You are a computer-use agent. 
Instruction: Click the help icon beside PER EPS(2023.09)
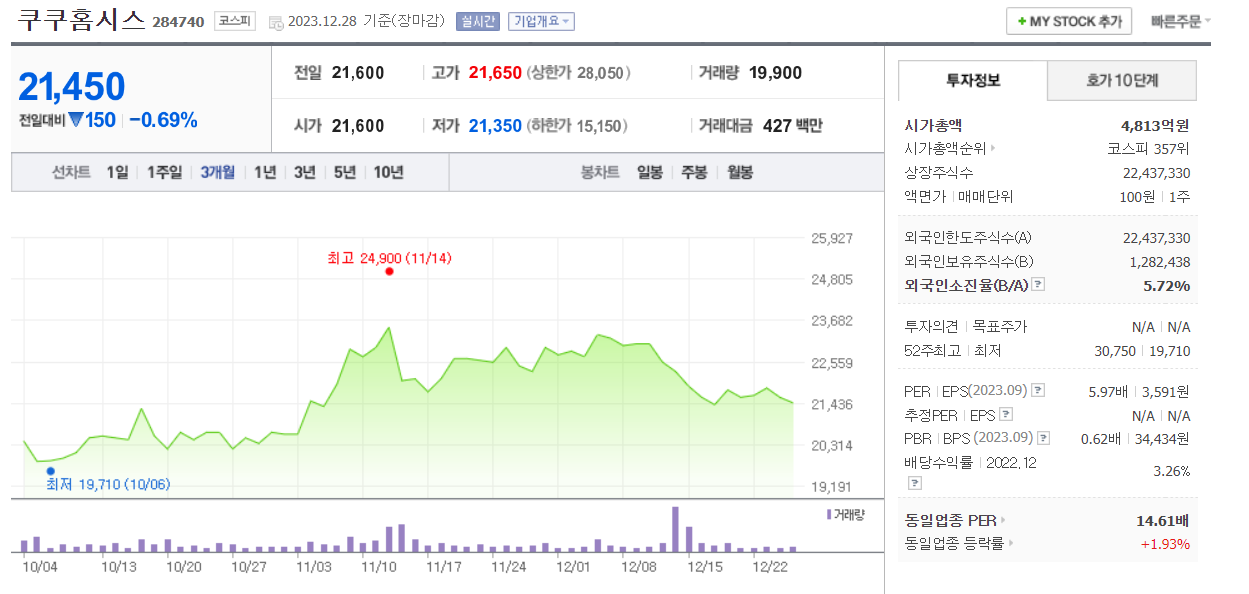coord(1038,390)
